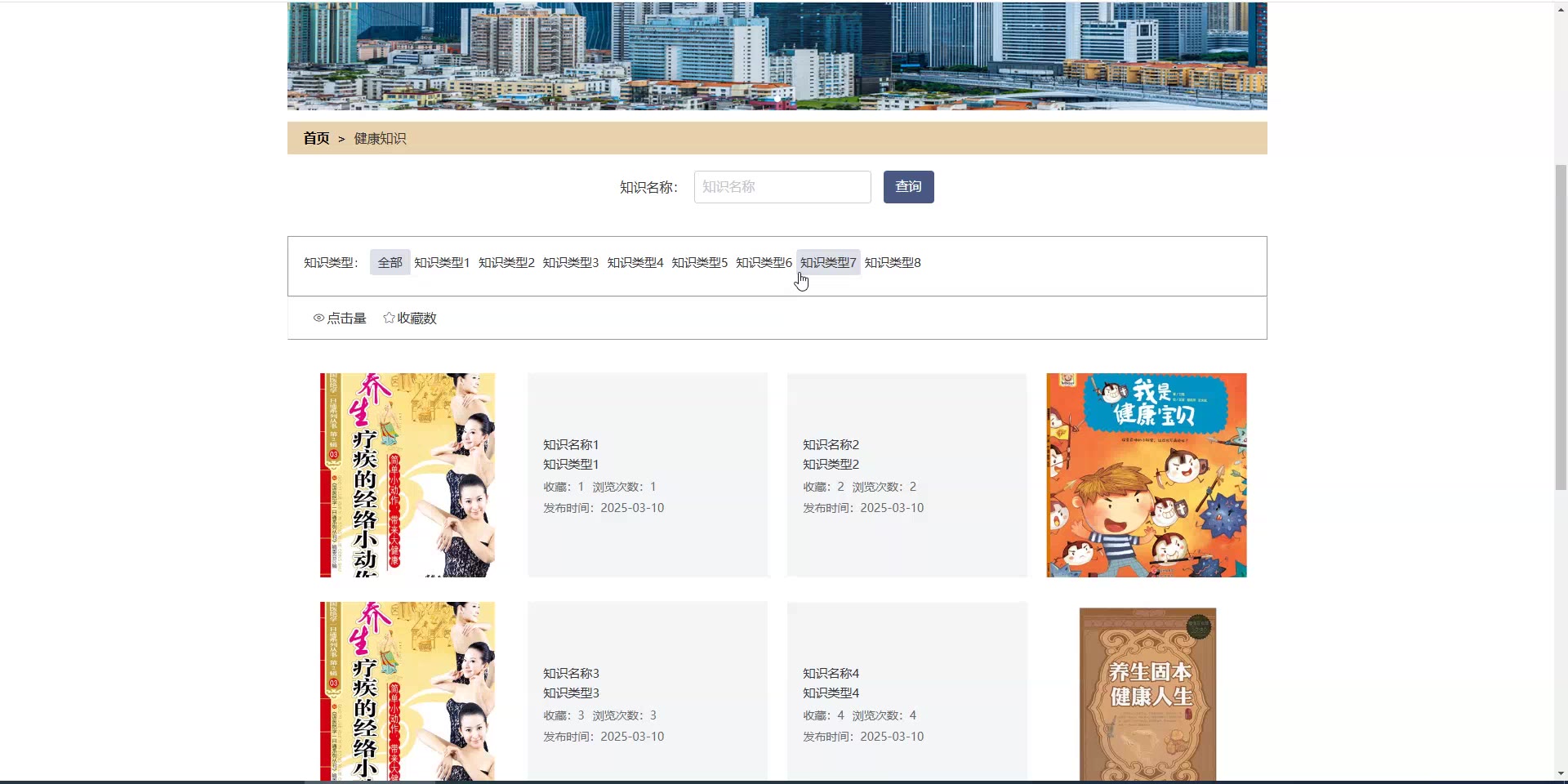Open the 我是健康宝贝 book cover

(x=1147, y=475)
